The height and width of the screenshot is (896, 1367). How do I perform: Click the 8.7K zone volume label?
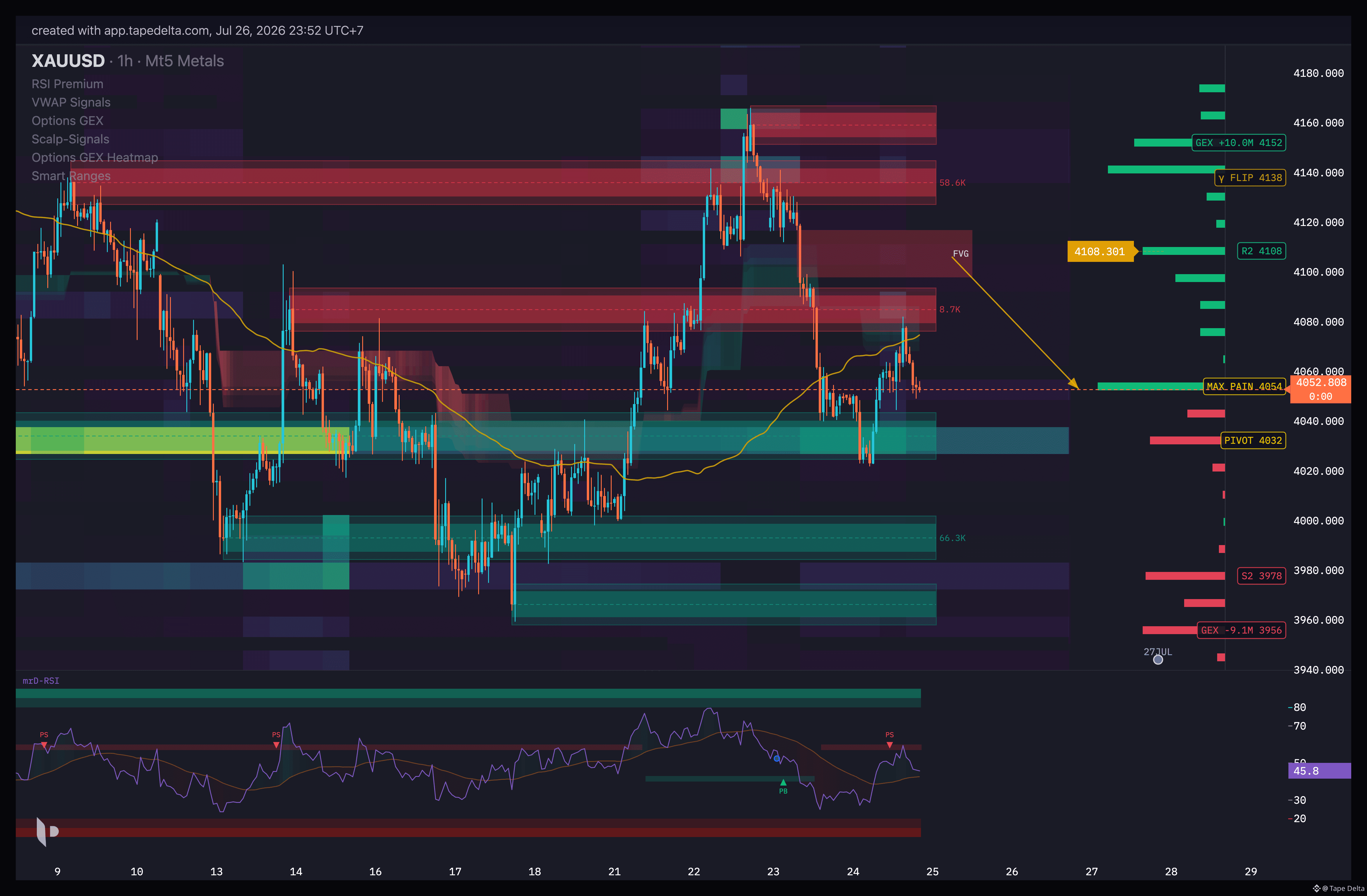(x=949, y=309)
